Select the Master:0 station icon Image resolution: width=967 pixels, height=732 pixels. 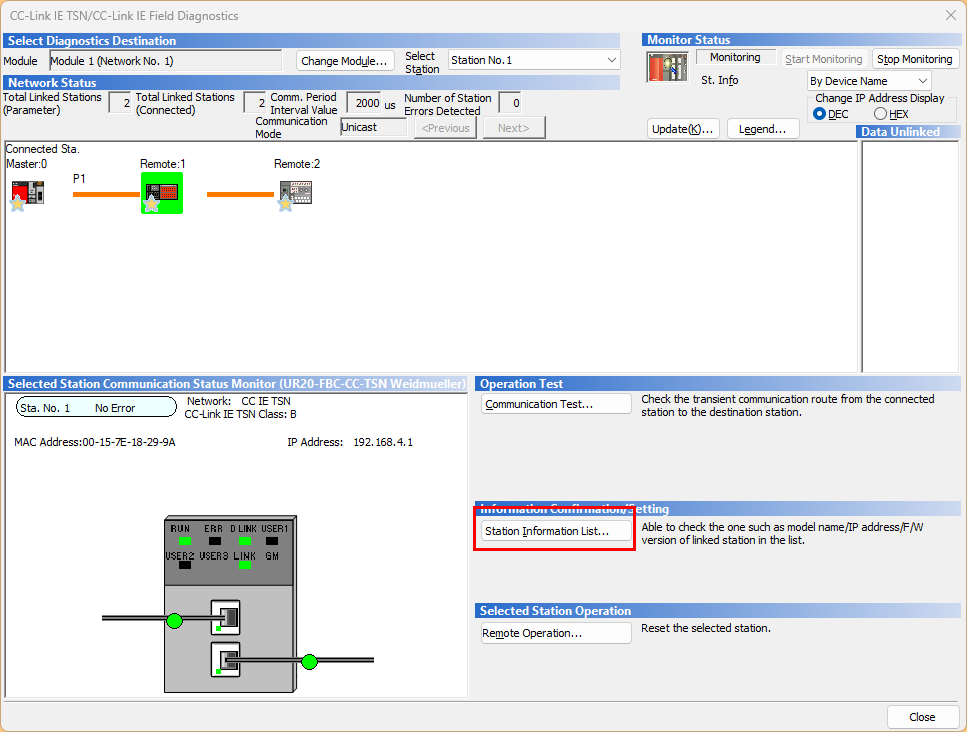pyautogui.click(x=27, y=193)
